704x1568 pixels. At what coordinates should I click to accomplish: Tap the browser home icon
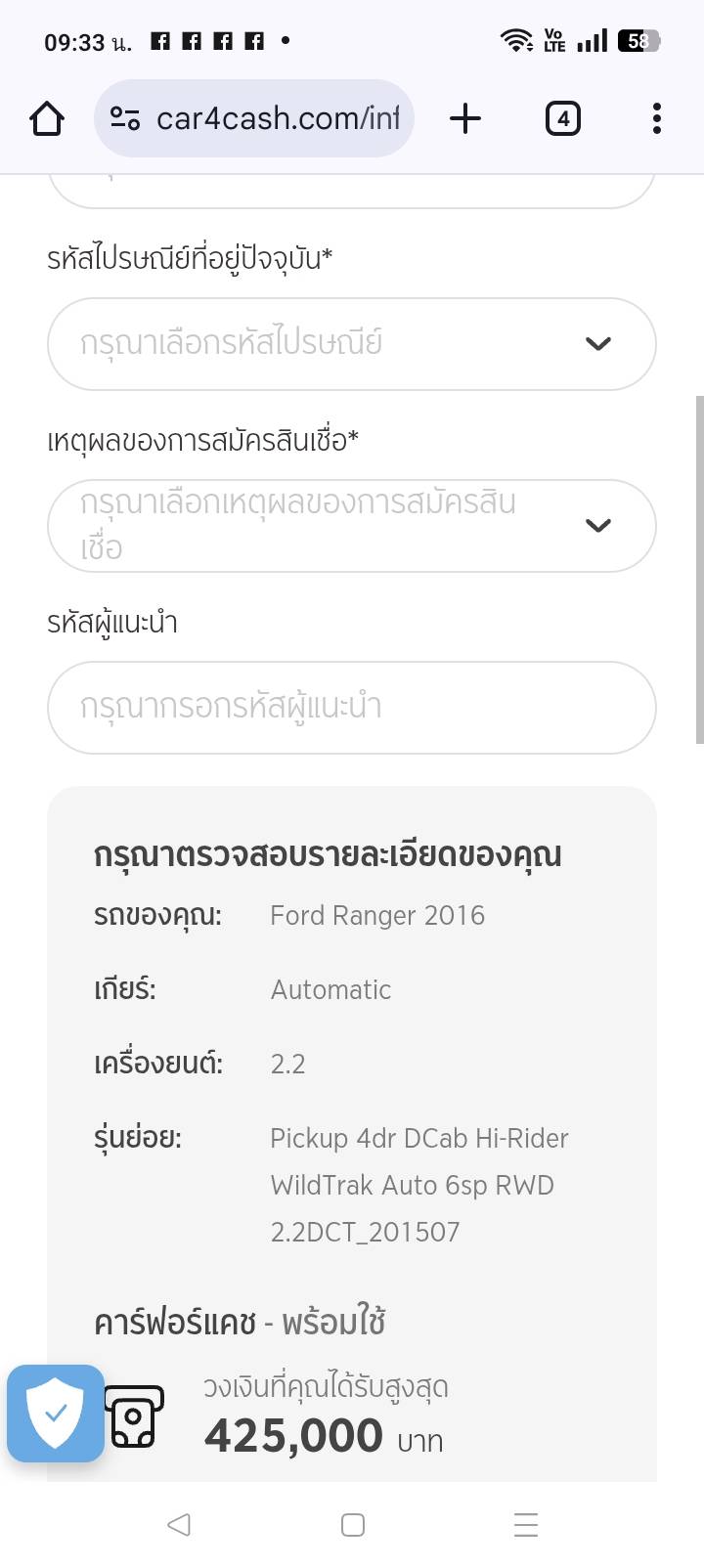[x=47, y=119]
